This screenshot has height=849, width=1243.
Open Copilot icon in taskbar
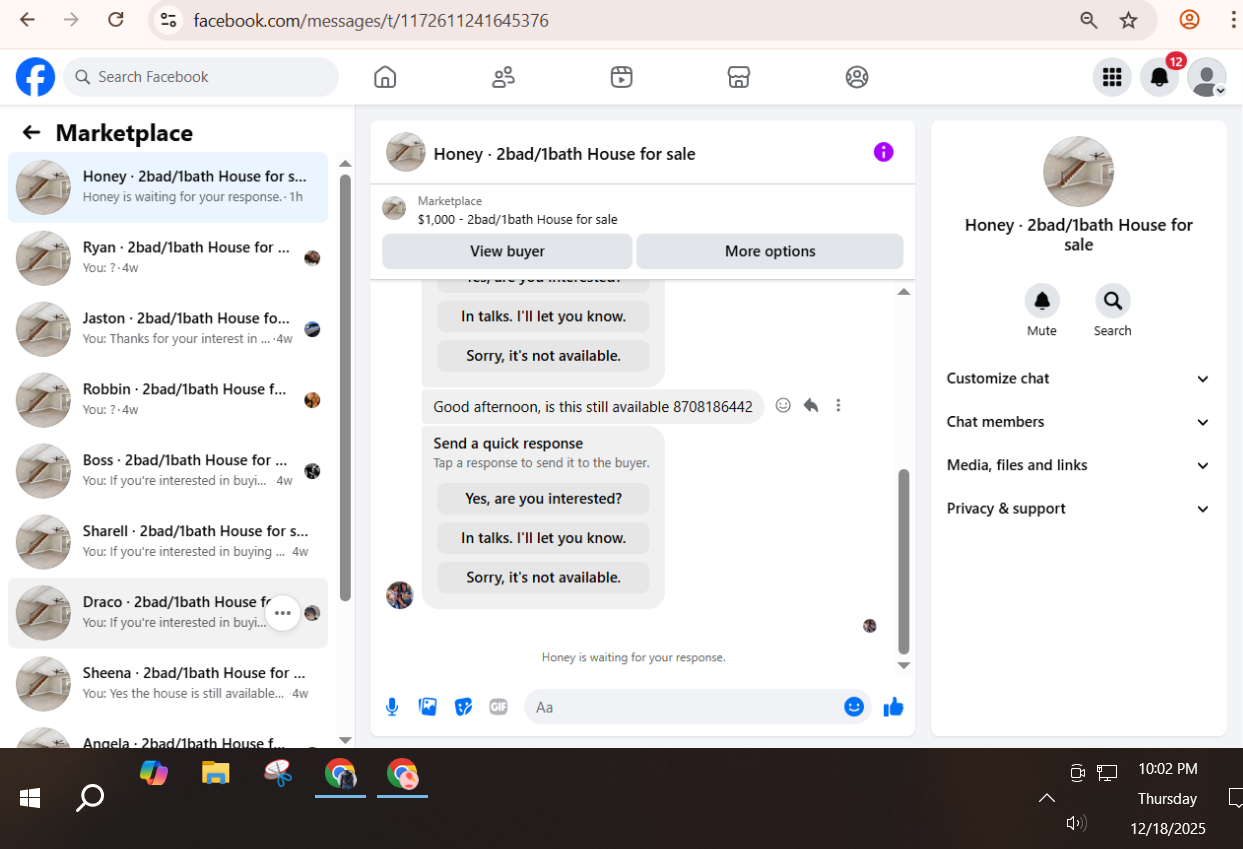tap(154, 773)
